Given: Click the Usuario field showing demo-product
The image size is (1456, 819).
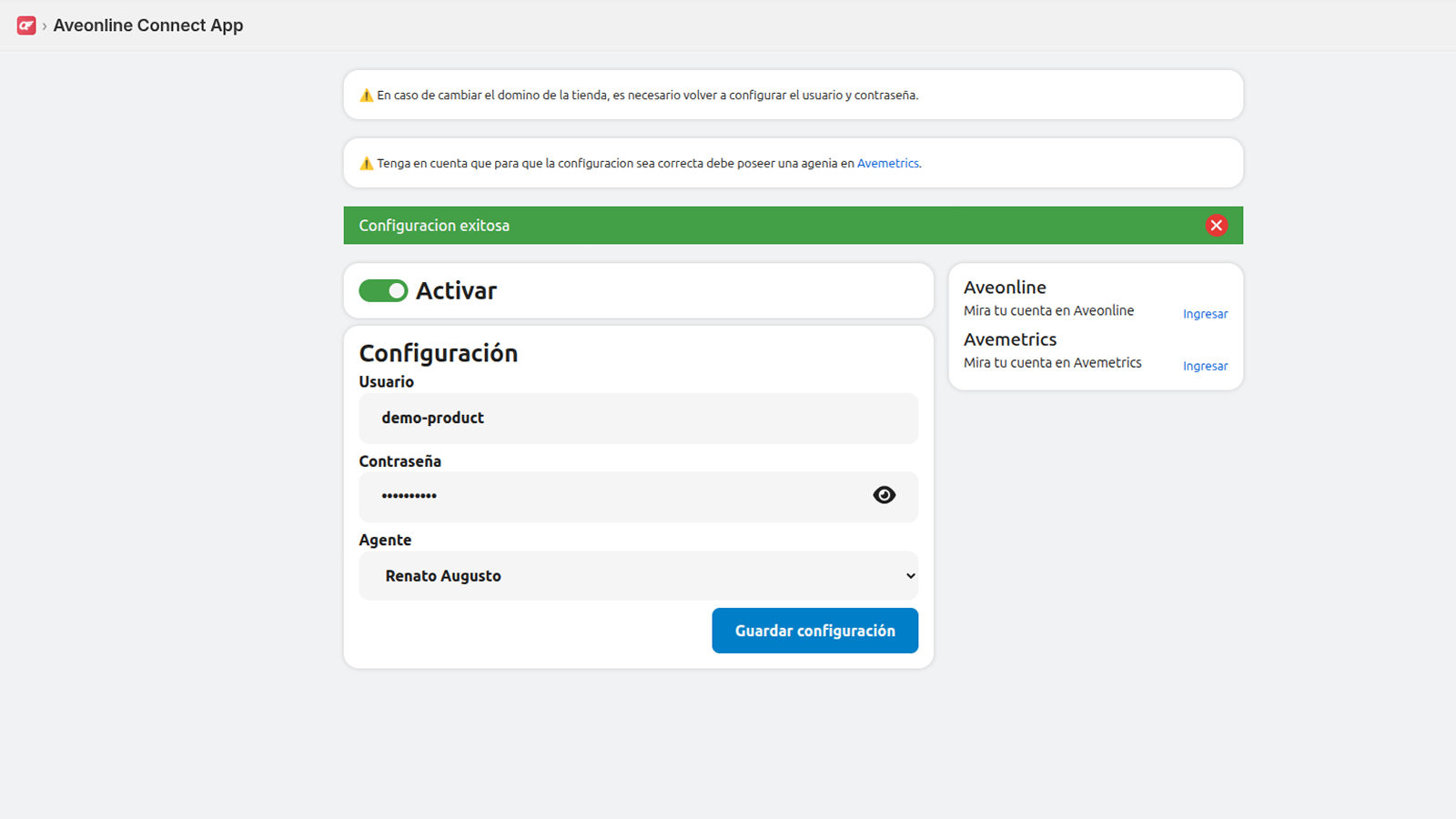Looking at the screenshot, I should pyautogui.click(x=638, y=418).
